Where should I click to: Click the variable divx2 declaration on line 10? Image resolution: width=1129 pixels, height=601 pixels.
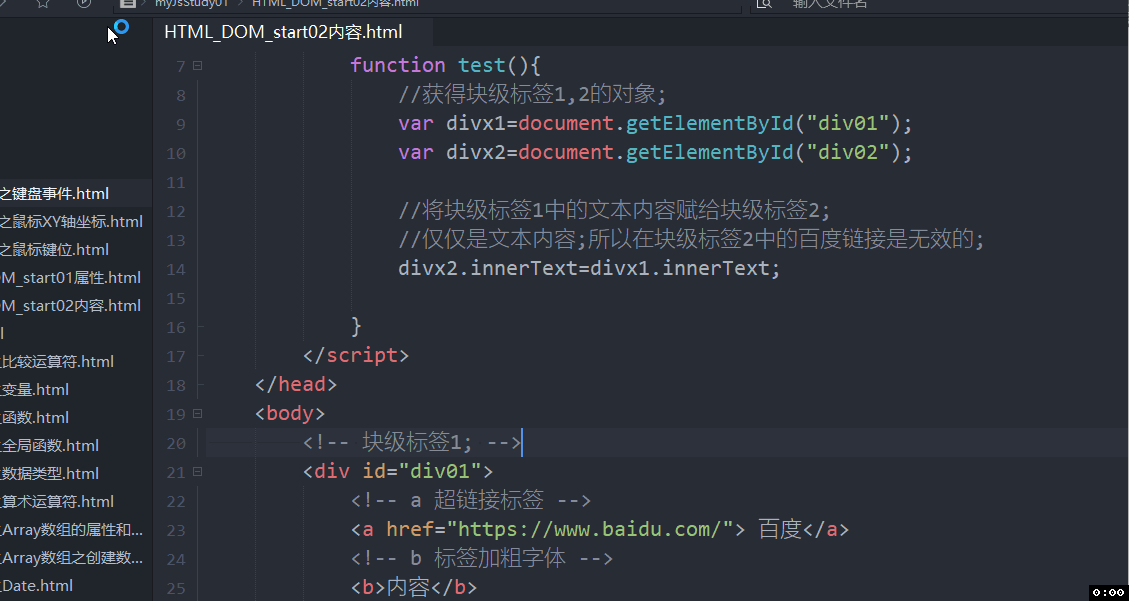pyautogui.click(x=476, y=153)
